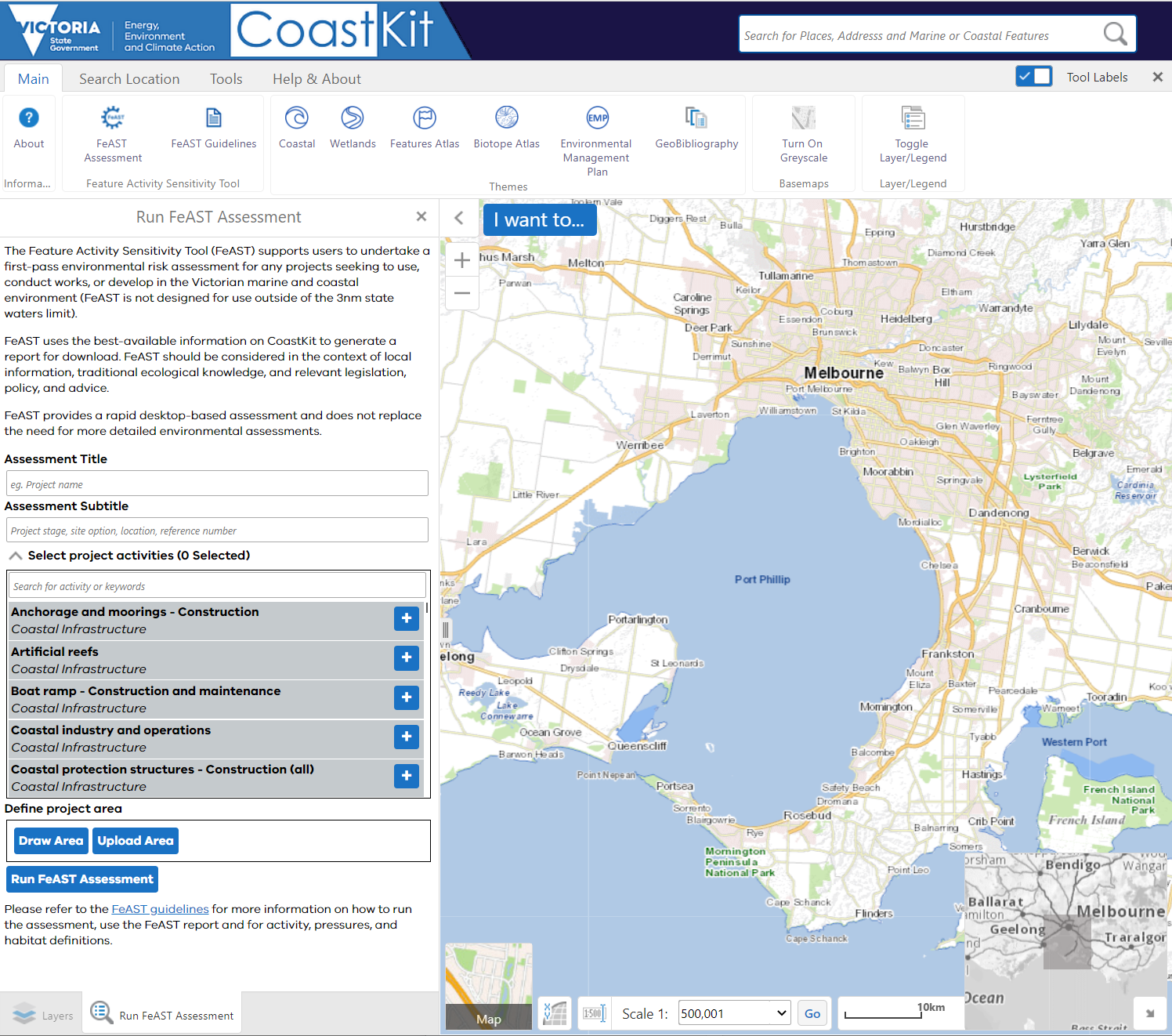
Task: Click the Draw Area button
Action: point(51,841)
